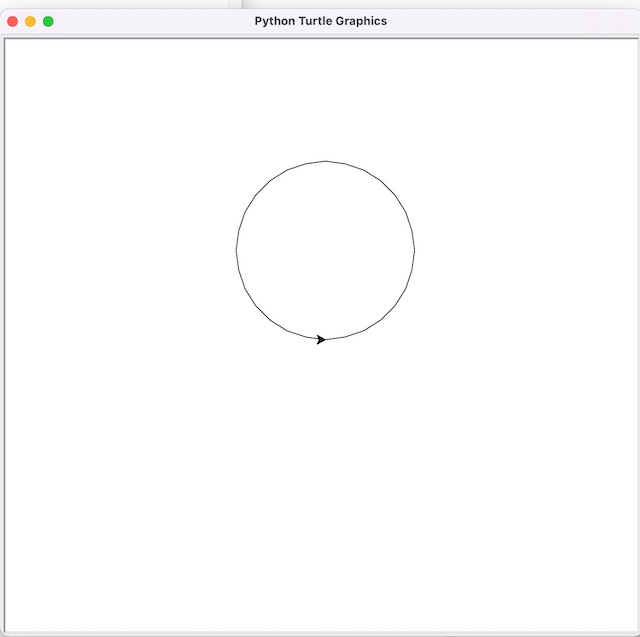Screen dimensions: 640x637
Task: Close the Python Turtle Graphics window
Action: (13, 21)
